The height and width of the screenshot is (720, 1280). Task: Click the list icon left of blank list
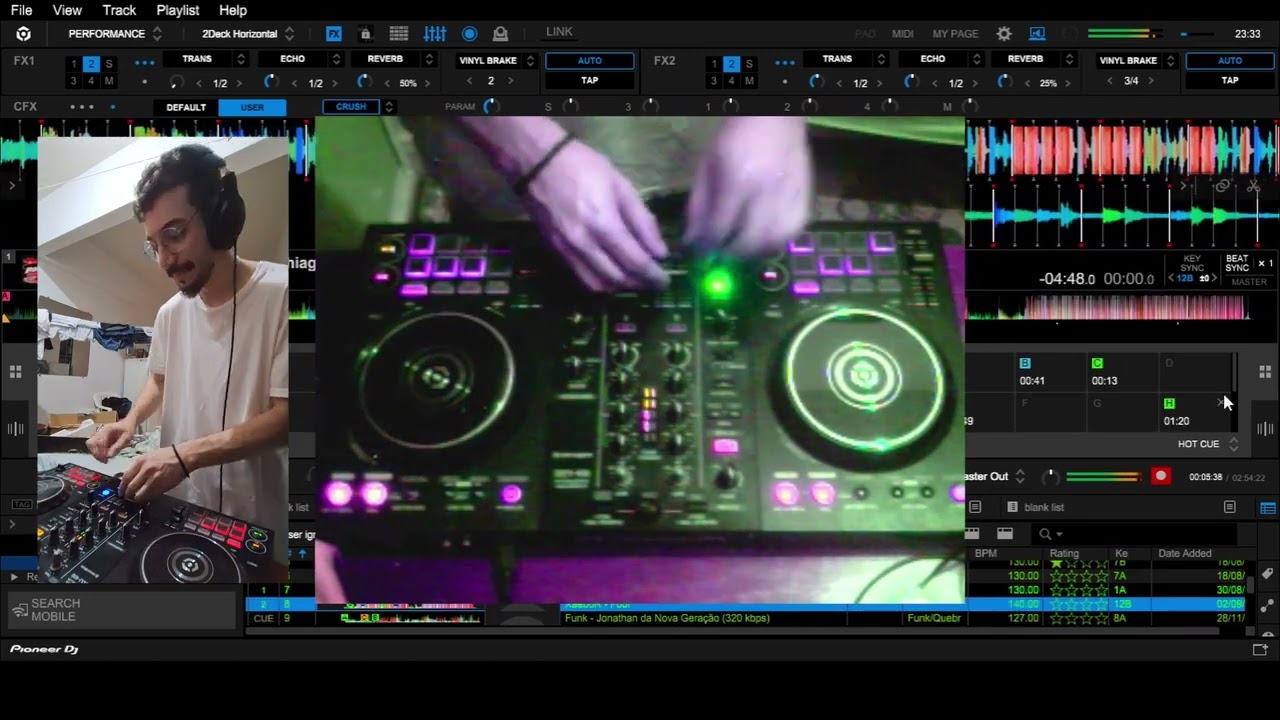tap(975, 508)
